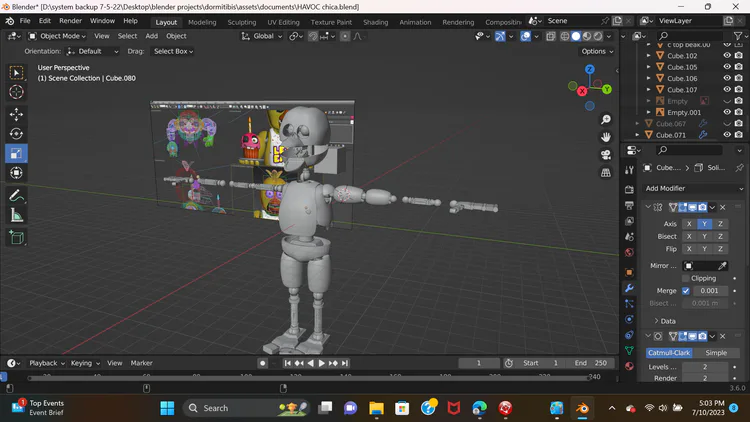This screenshot has height=422, width=750.
Task: Hide Cube.105 with its eye icon
Action: tap(727, 67)
